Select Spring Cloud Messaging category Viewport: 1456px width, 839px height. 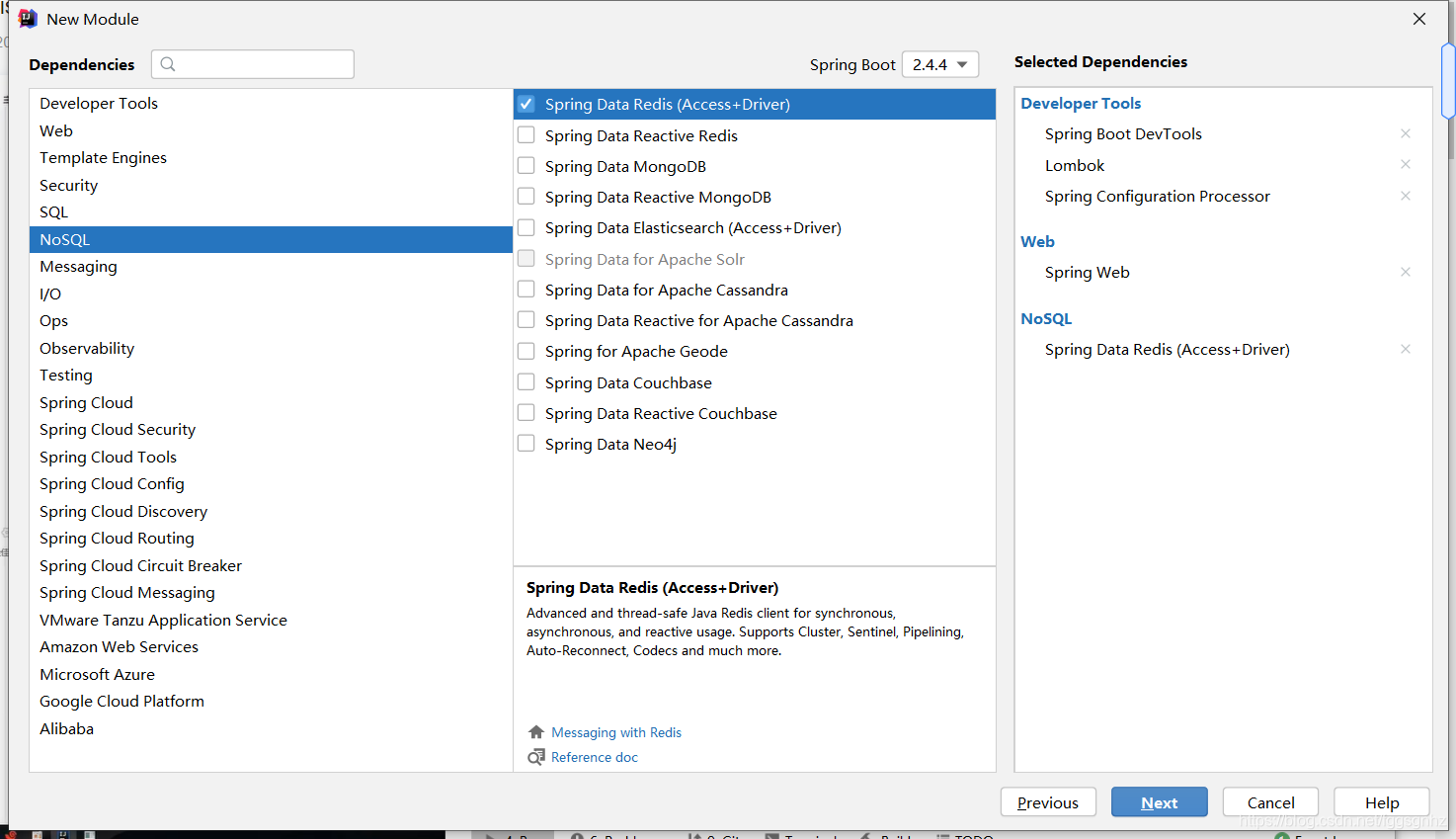(271, 592)
